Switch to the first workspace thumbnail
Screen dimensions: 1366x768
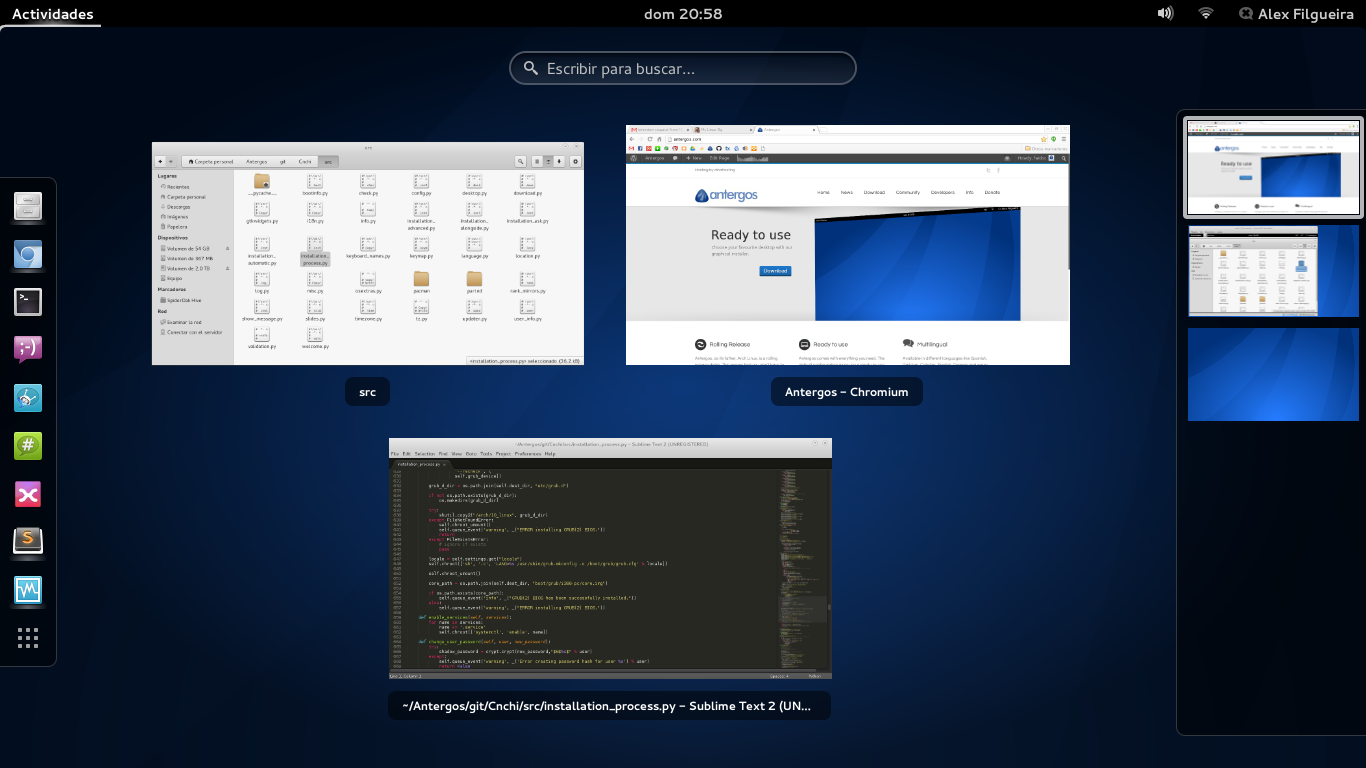point(1273,167)
